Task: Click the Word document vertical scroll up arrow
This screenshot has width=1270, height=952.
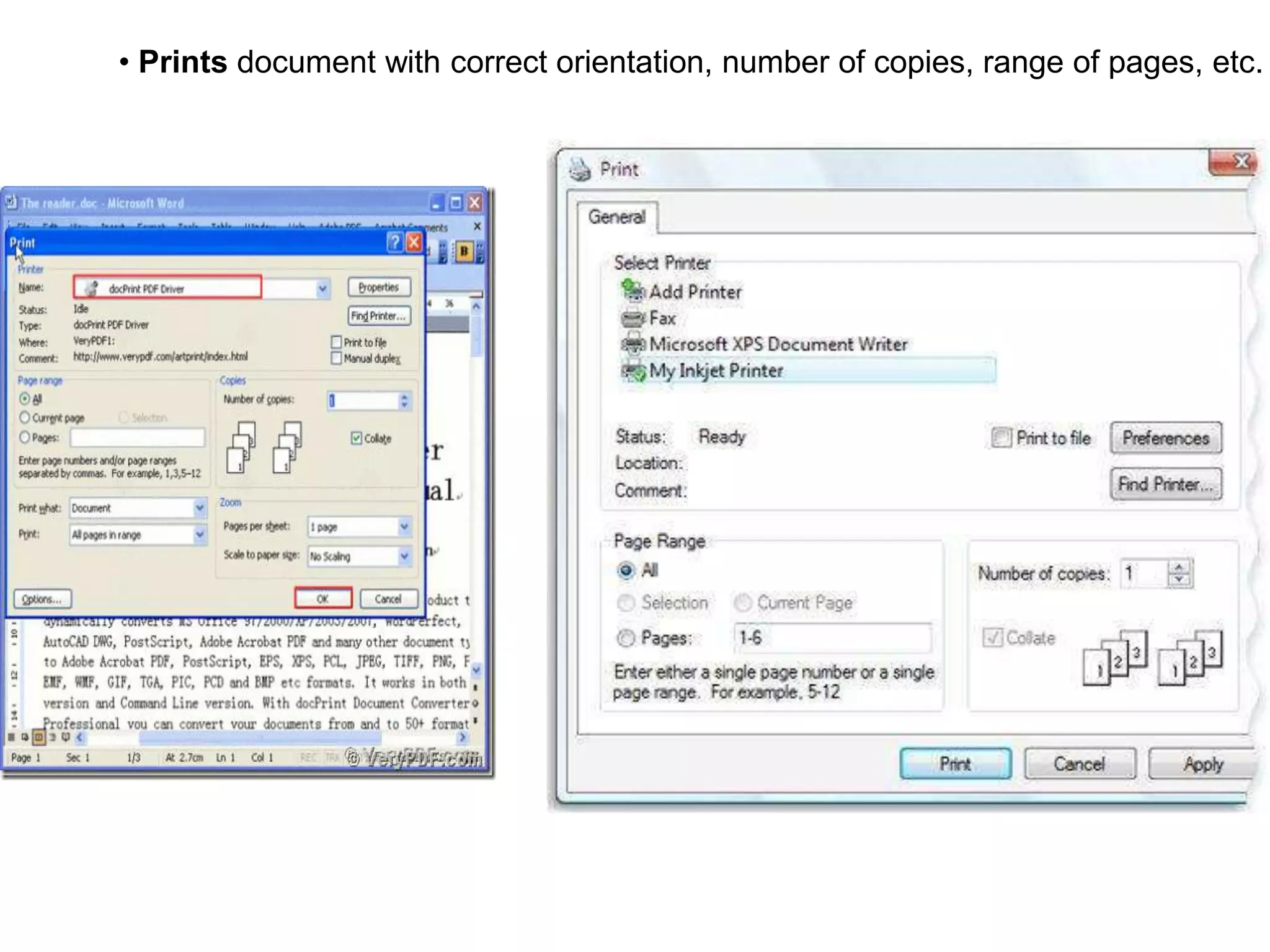Action: pos(476,306)
